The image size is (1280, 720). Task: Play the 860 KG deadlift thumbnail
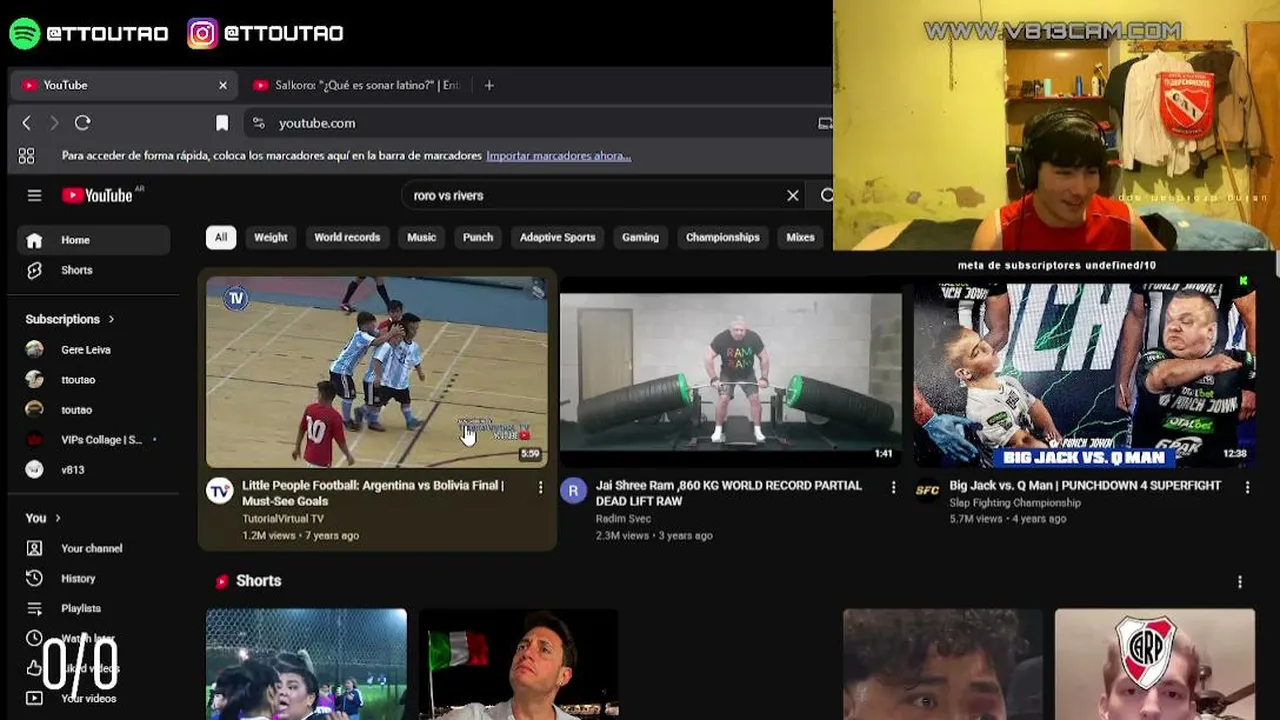(x=730, y=372)
